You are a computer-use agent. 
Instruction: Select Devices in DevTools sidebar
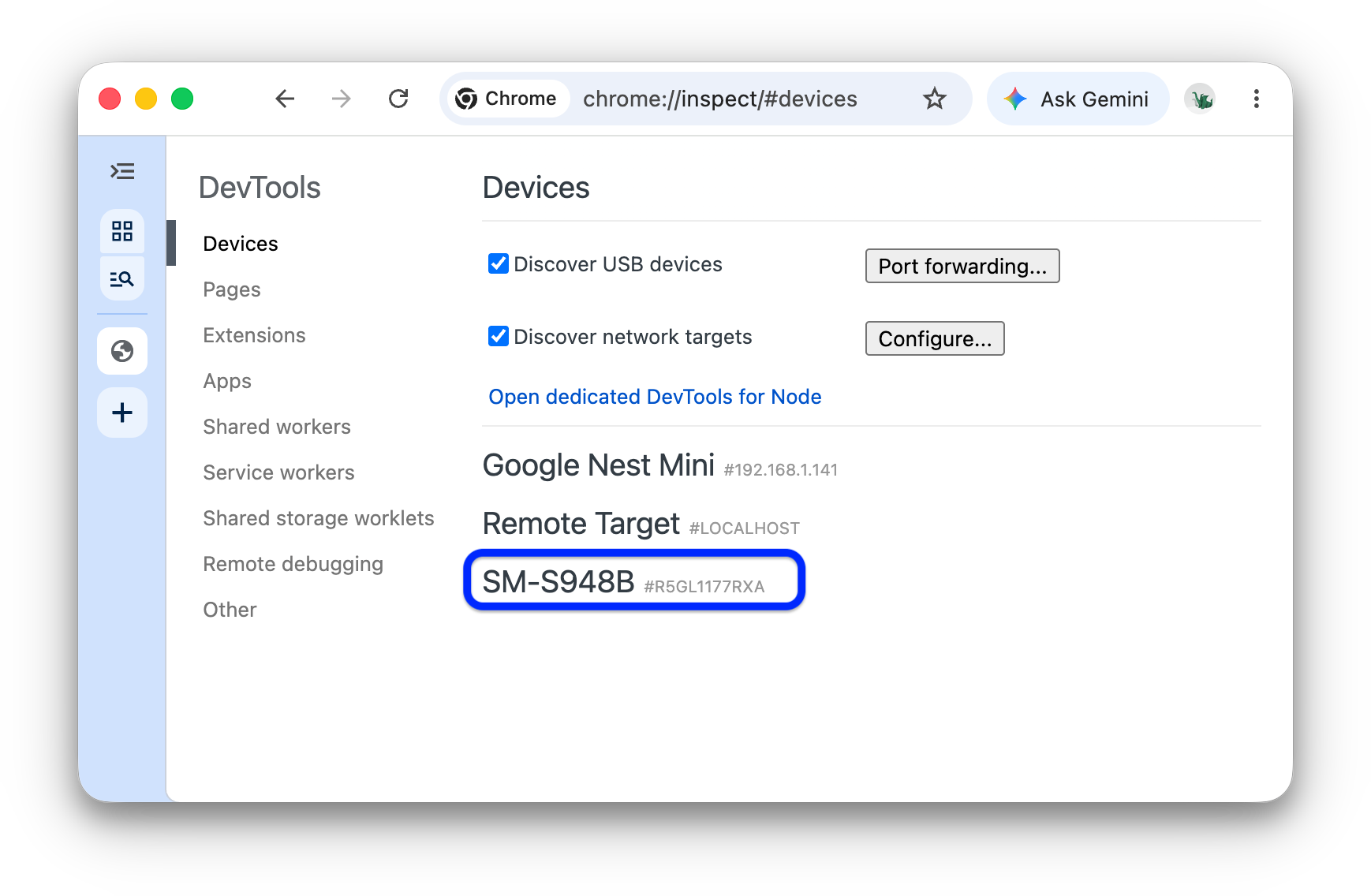coord(241,244)
